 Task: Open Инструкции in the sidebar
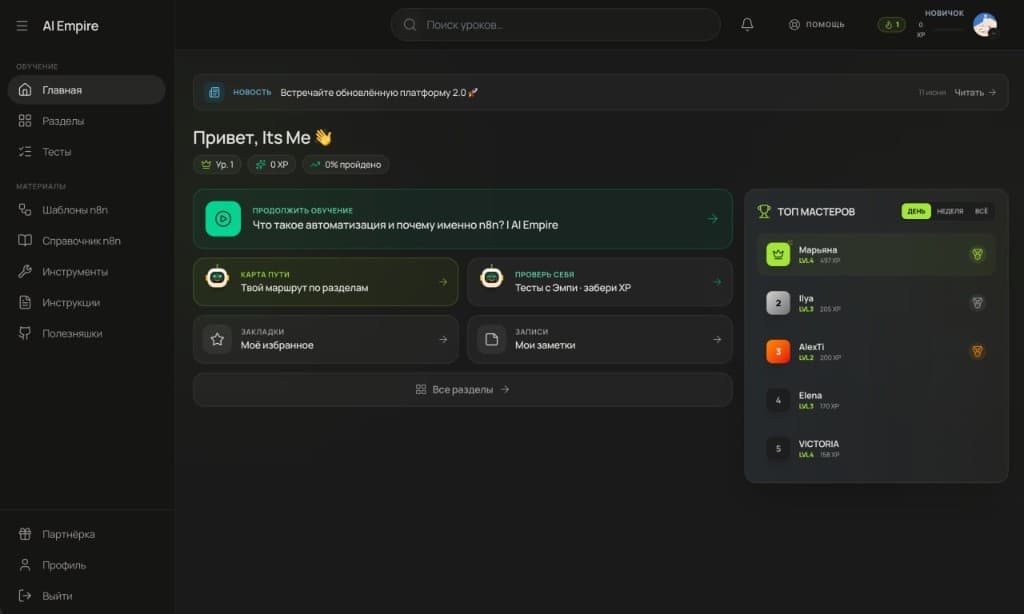coord(86,302)
